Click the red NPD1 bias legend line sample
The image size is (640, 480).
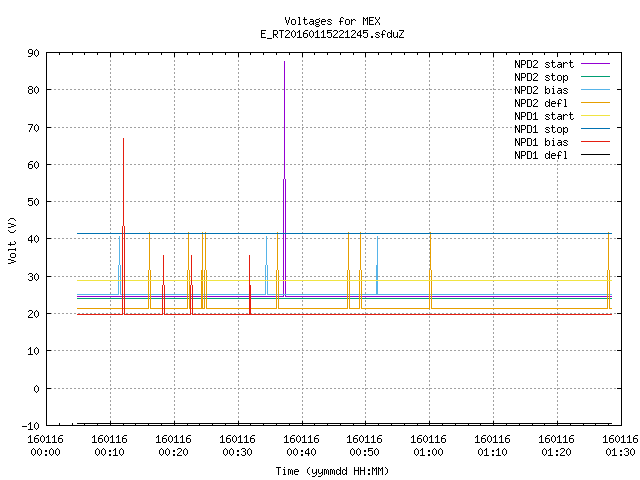595,142
